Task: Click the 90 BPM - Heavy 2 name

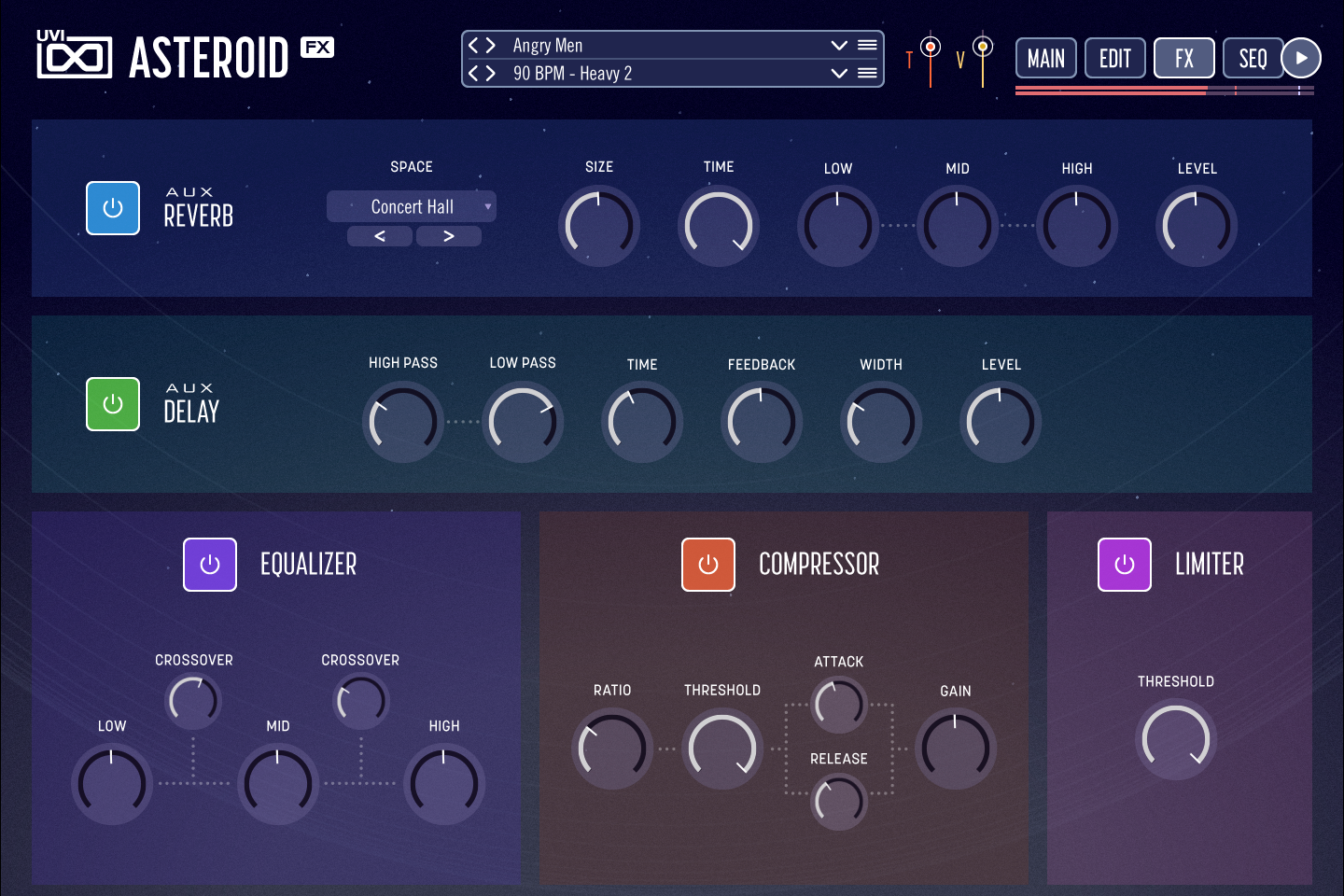Action: 572,73
